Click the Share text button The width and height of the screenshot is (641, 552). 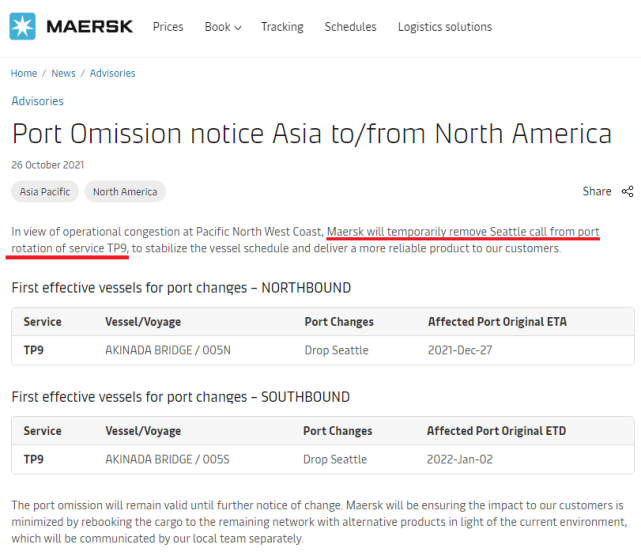[x=597, y=191]
